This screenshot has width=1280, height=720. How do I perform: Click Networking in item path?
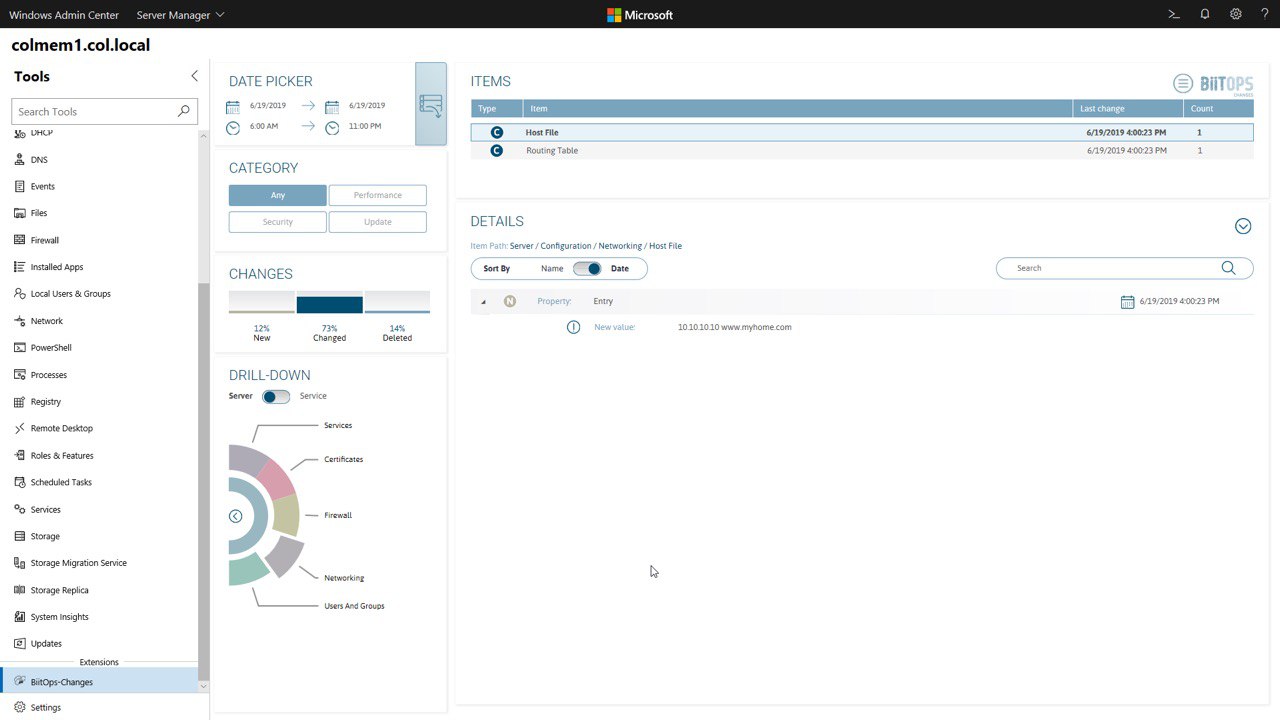pyautogui.click(x=620, y=246)
